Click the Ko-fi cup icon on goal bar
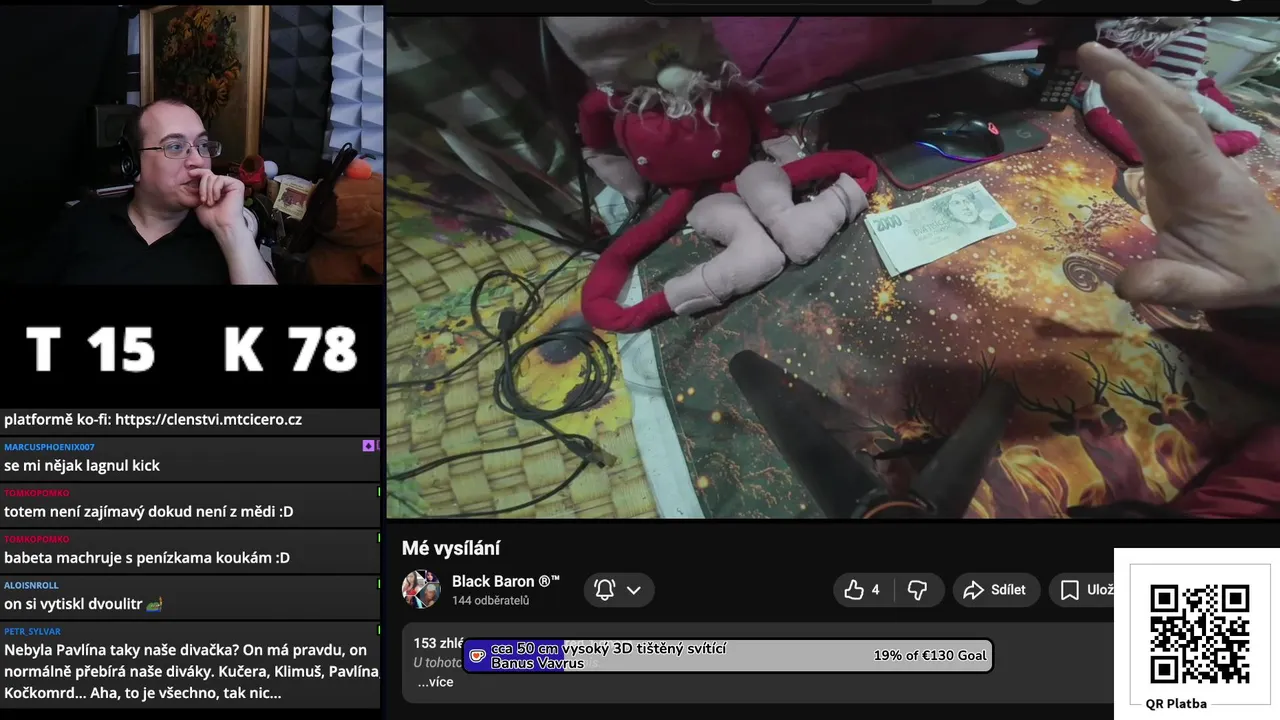The image size is (1280, 720). pos(477,656)
